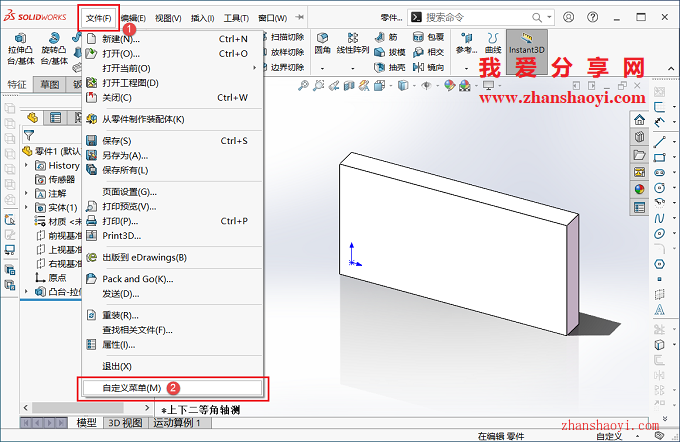680x442 pixels.
Task: Open Custom Properties icon in task pane
Action: (639, 207)
